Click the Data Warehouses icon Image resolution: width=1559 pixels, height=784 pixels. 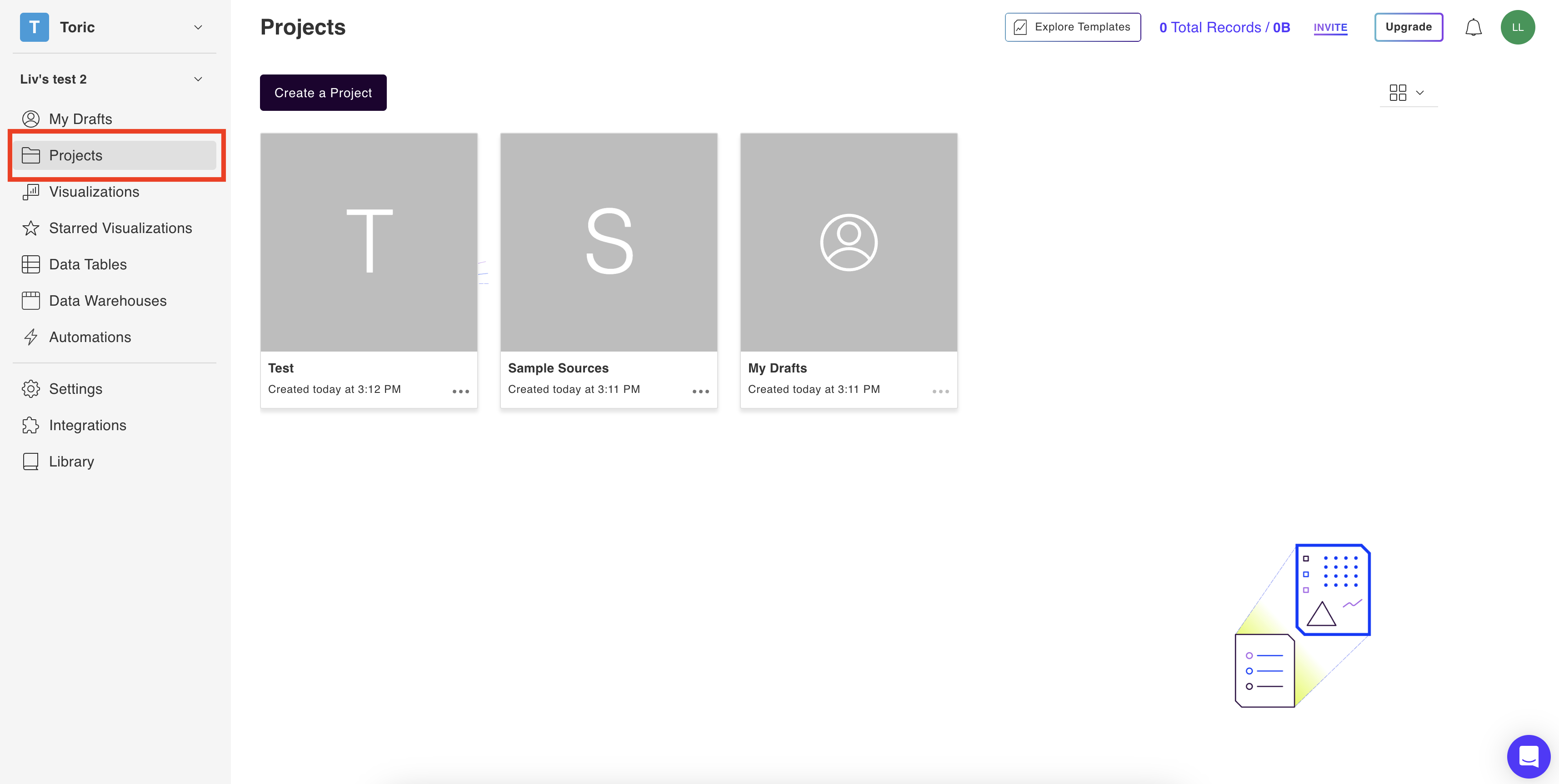(31, 301)
